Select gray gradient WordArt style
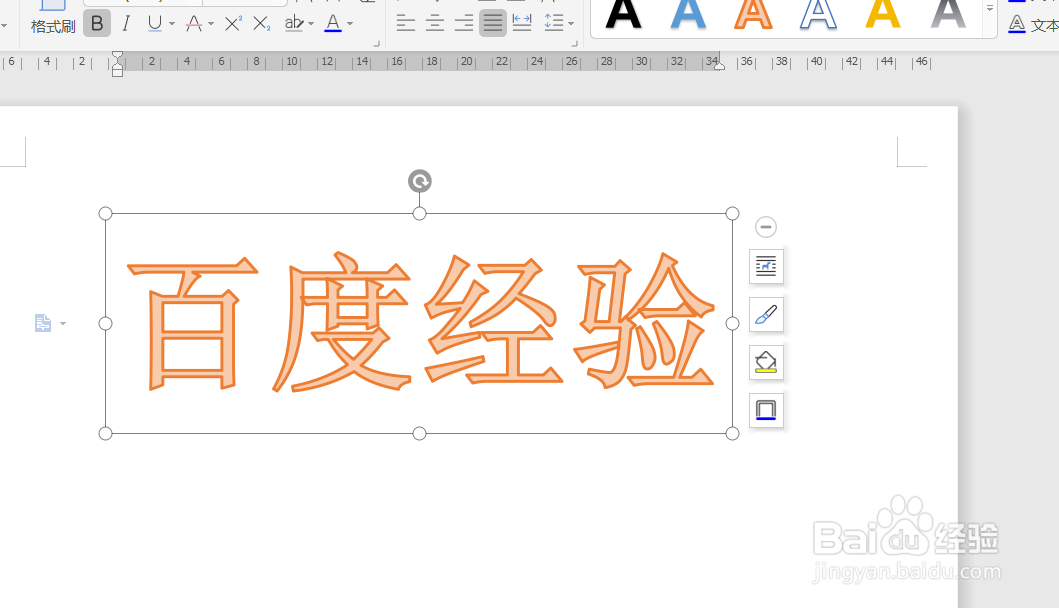The height and width of the screenshot is (608, 1059). [948, 15]
